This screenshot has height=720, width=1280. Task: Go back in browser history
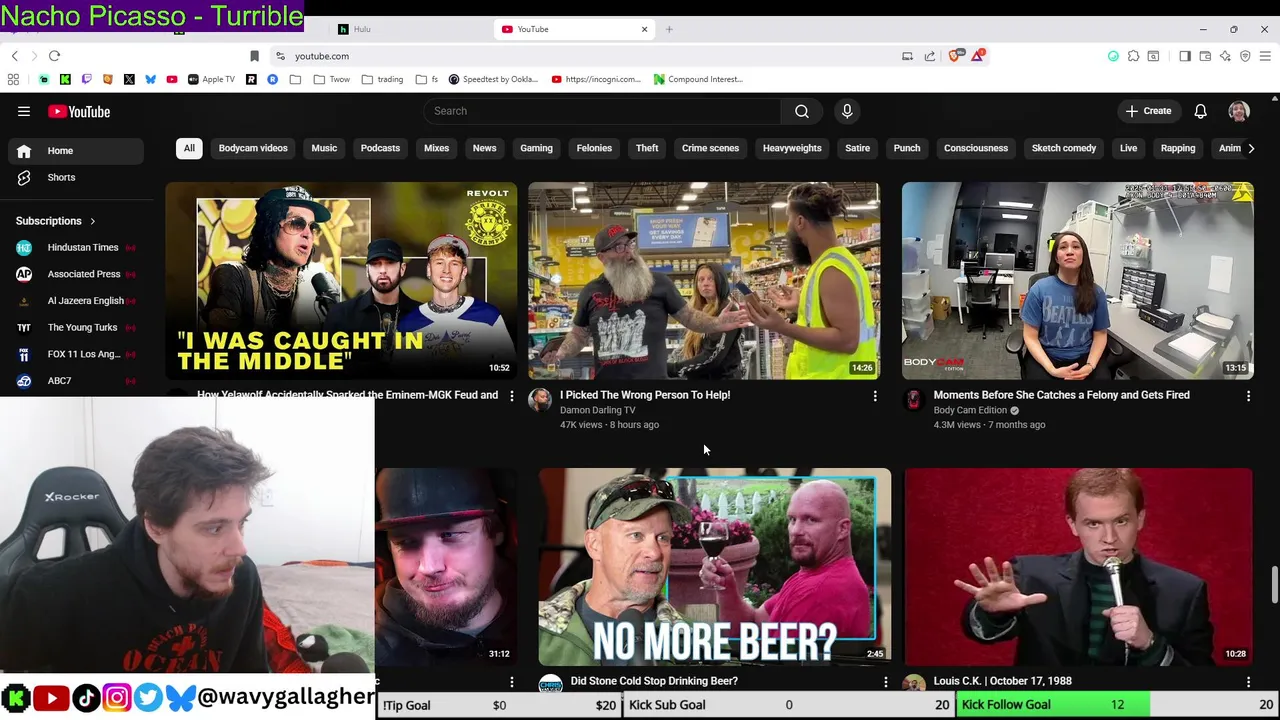point(14,56)
